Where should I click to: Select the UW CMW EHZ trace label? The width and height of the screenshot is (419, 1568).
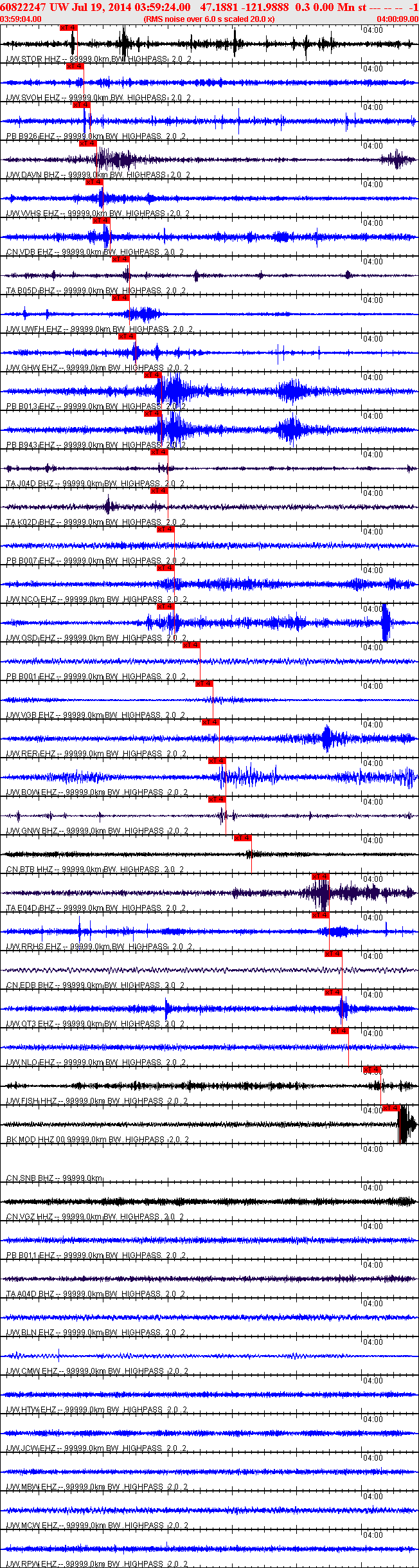[x=97, y=1371]
